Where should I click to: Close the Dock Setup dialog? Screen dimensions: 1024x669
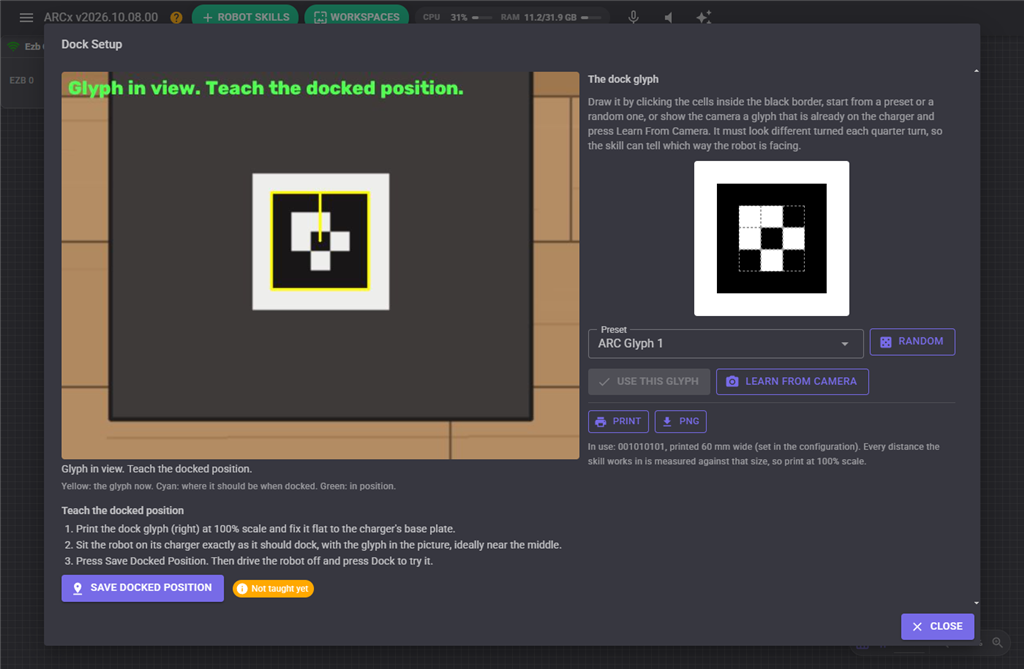[937, 627]
